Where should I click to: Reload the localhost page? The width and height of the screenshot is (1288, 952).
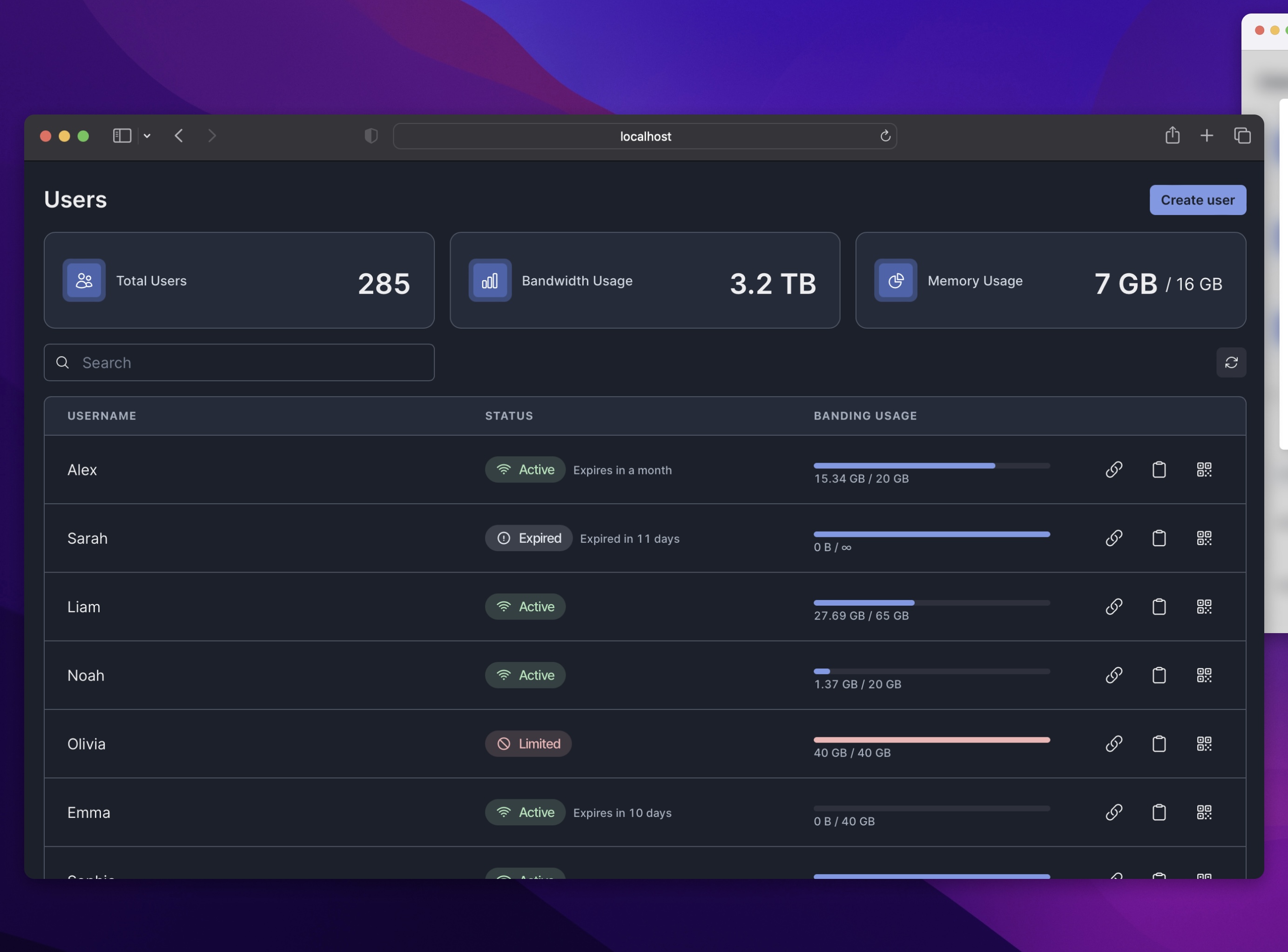tap(885, 136)
